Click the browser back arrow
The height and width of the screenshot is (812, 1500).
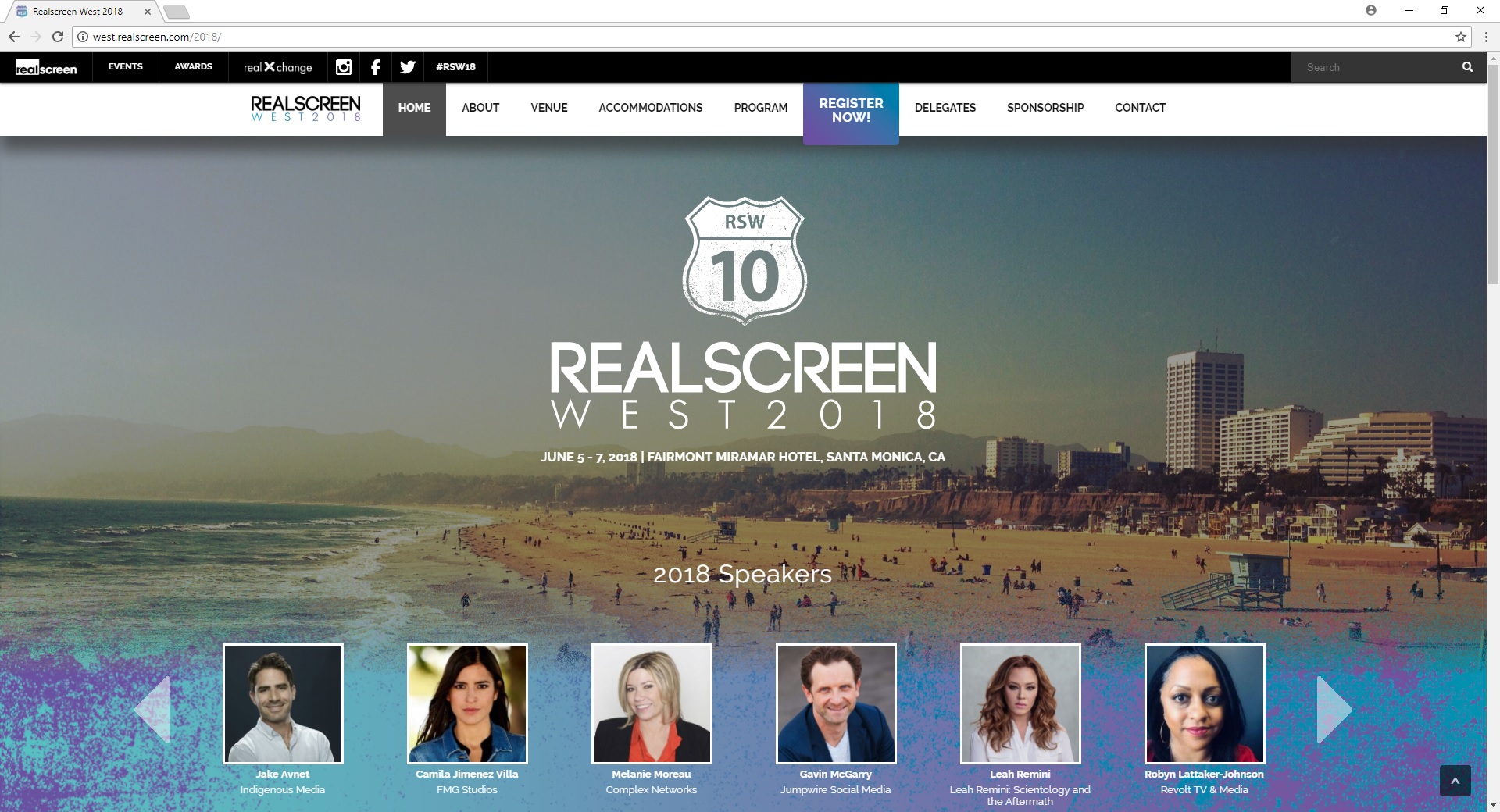click(x=14, y=37)
